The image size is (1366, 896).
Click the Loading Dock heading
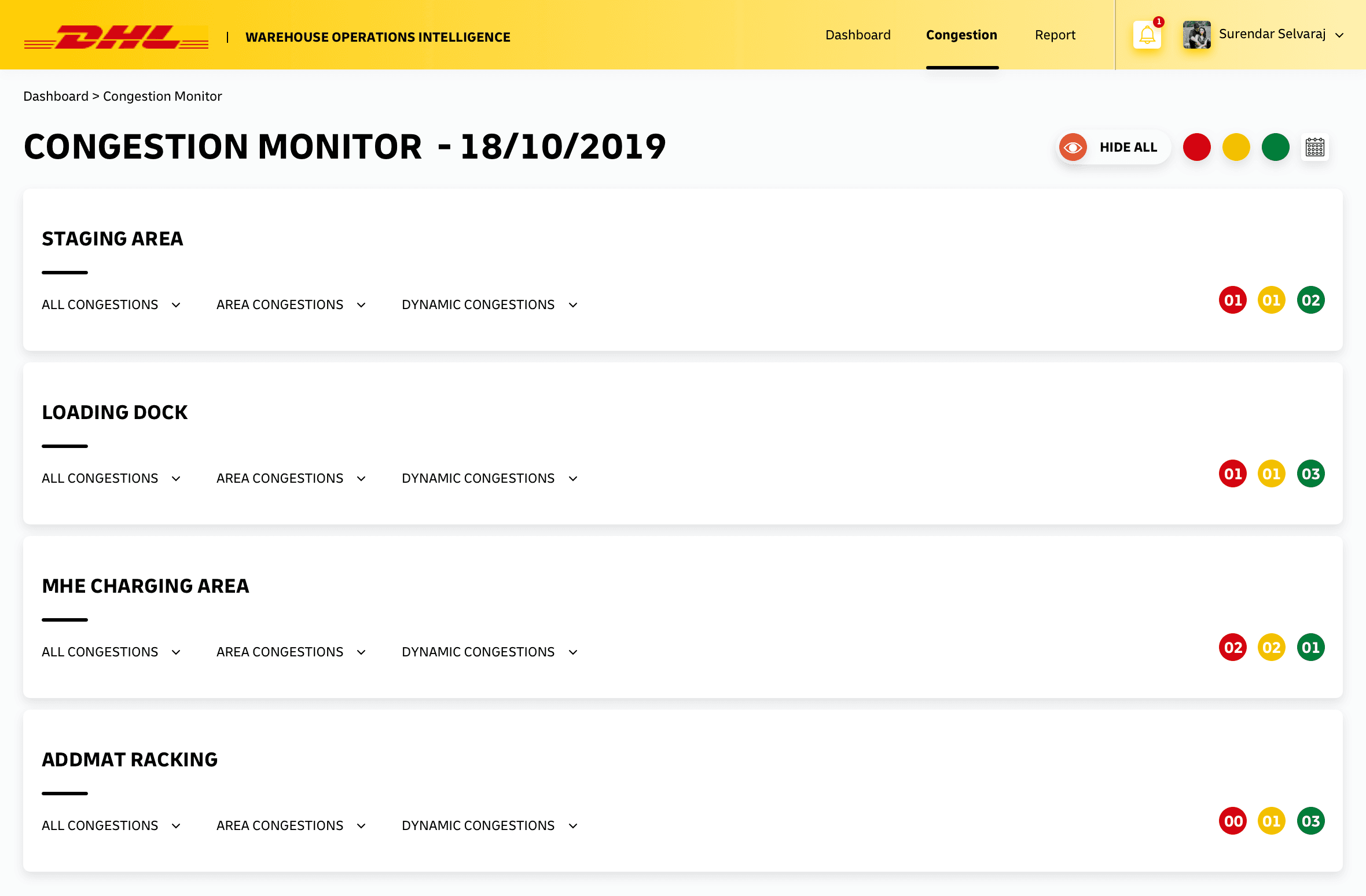click(115, 412)
